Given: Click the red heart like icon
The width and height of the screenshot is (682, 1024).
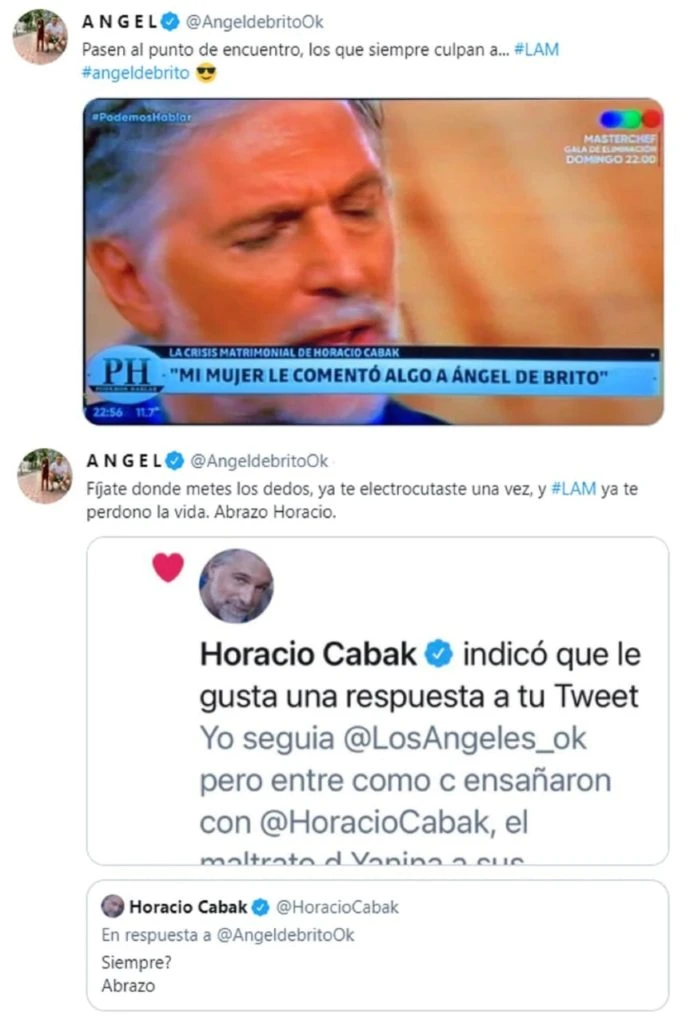Looking at the screenshot, I should pyautogui.click(x=168, y=567).
